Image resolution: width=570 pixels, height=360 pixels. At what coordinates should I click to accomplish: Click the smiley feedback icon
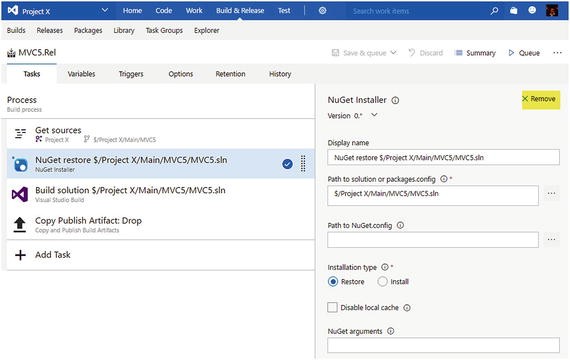[x=532, y=10]
